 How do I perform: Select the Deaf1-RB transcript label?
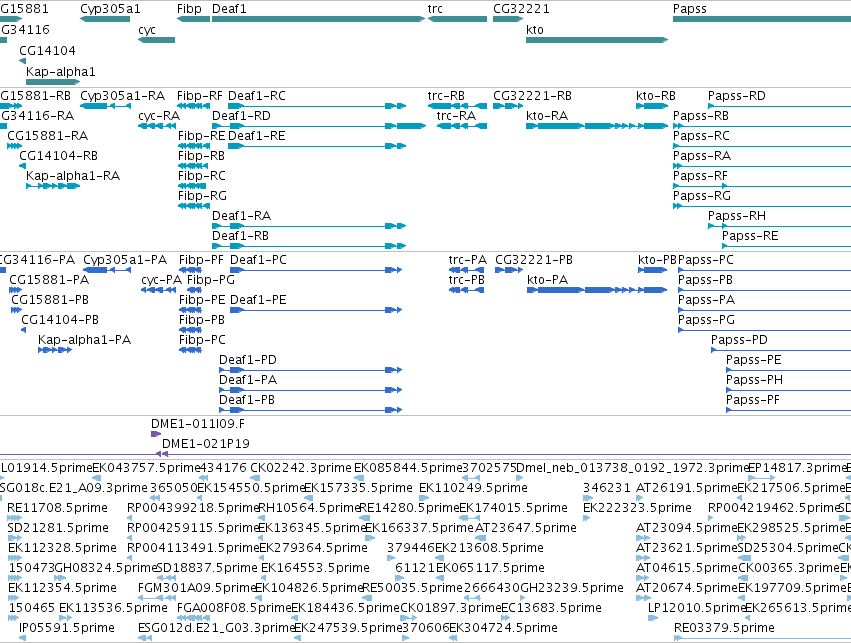tap(240, 236)
